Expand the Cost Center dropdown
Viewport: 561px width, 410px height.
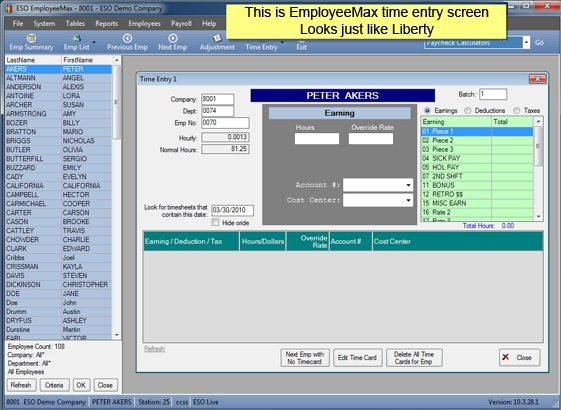[x=408, y=200]
